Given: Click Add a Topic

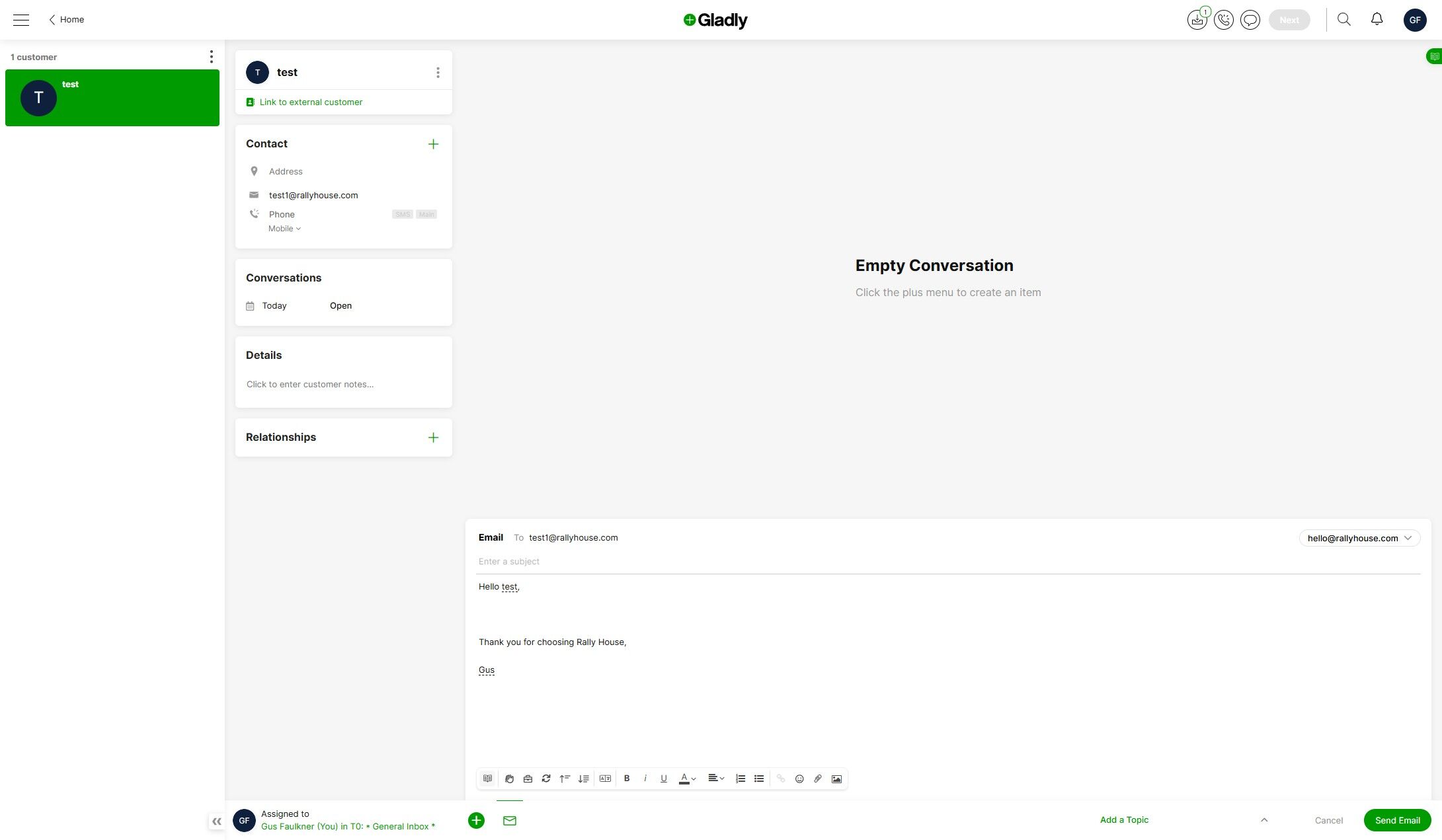Looking at the screenshot, I should tap(1124, 820).
